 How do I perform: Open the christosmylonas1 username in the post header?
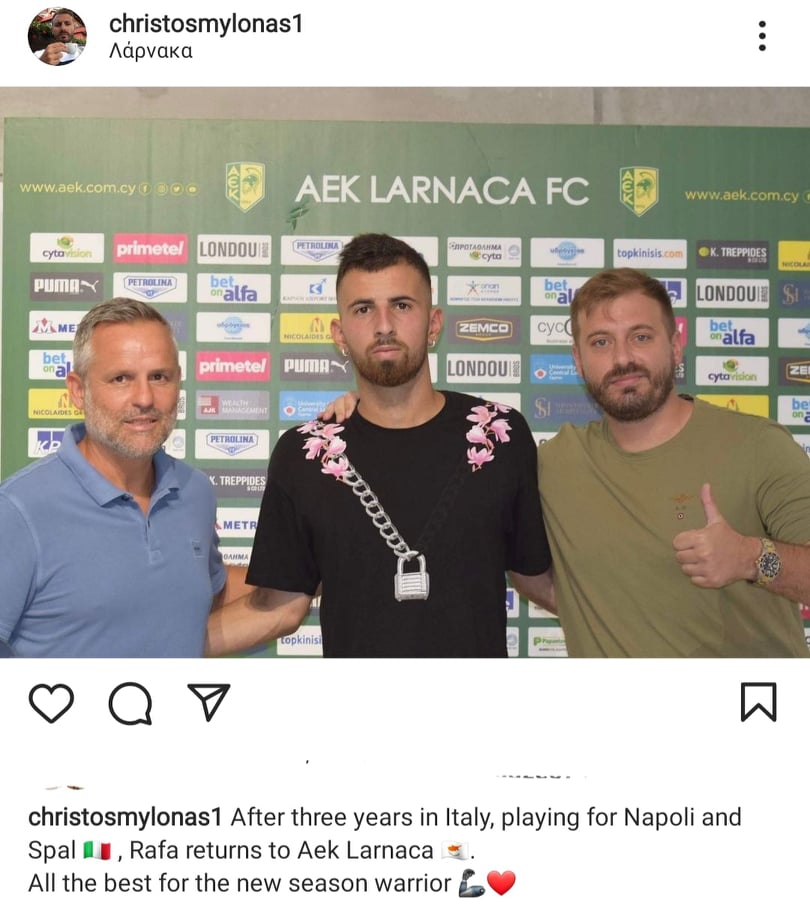pyautogui.click(x=206, y=24)
